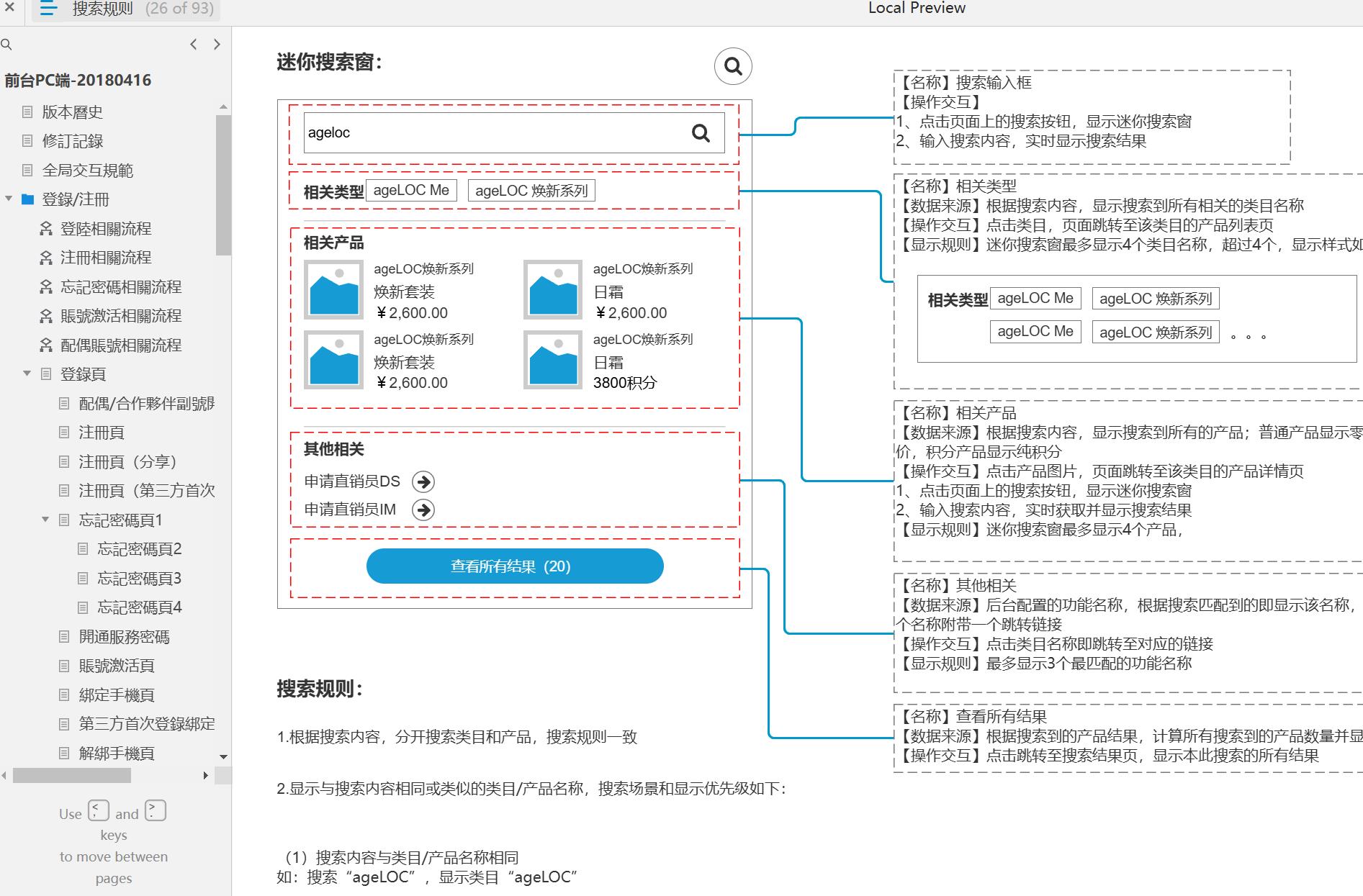
Task: Click the page icon of 版本曆史
Action: (27, 112)
